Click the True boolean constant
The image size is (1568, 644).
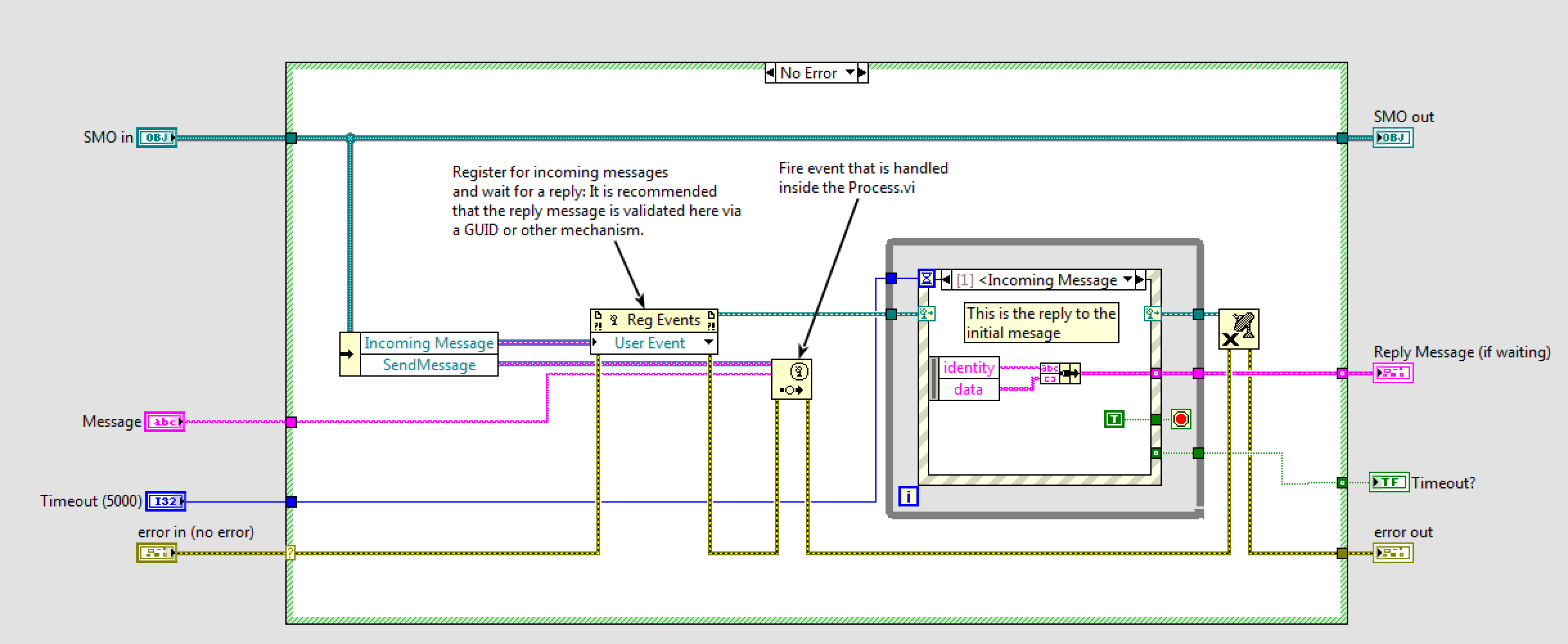(1114, 420)
